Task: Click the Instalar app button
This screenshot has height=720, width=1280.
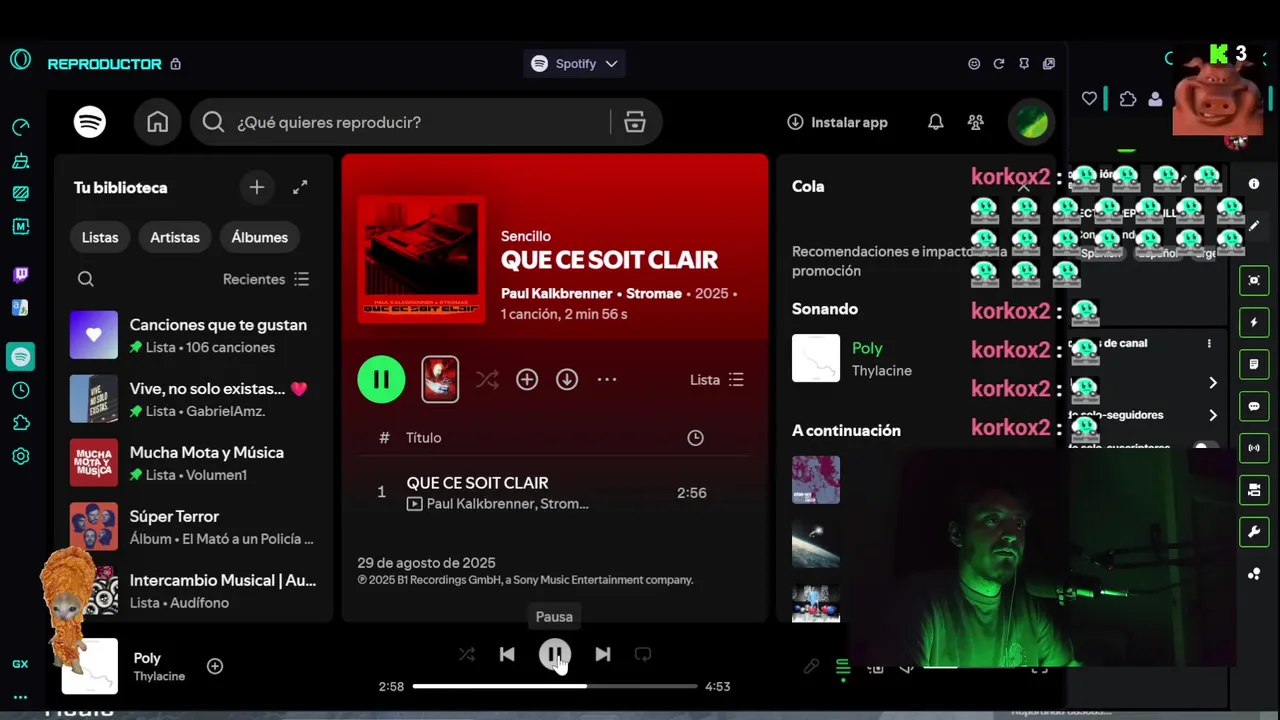Action: (837, 122)
